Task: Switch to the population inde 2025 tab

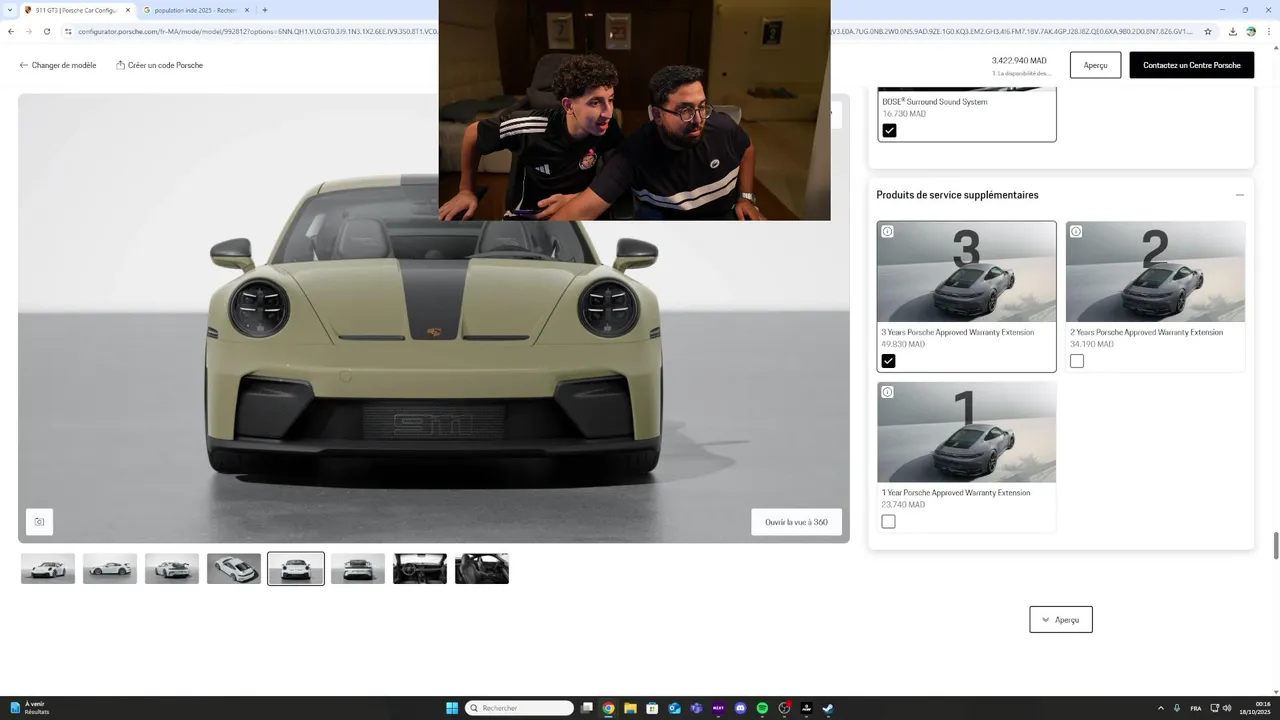Action: click(x=196, y=10)
